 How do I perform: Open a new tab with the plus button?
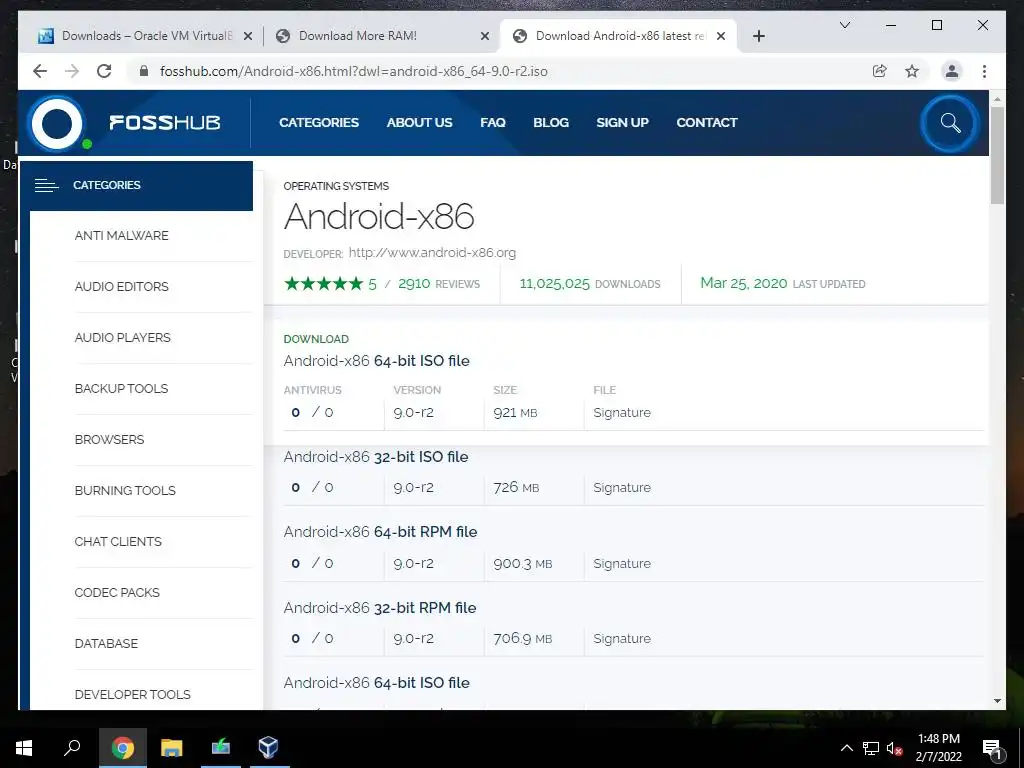[x=758, y=36]
